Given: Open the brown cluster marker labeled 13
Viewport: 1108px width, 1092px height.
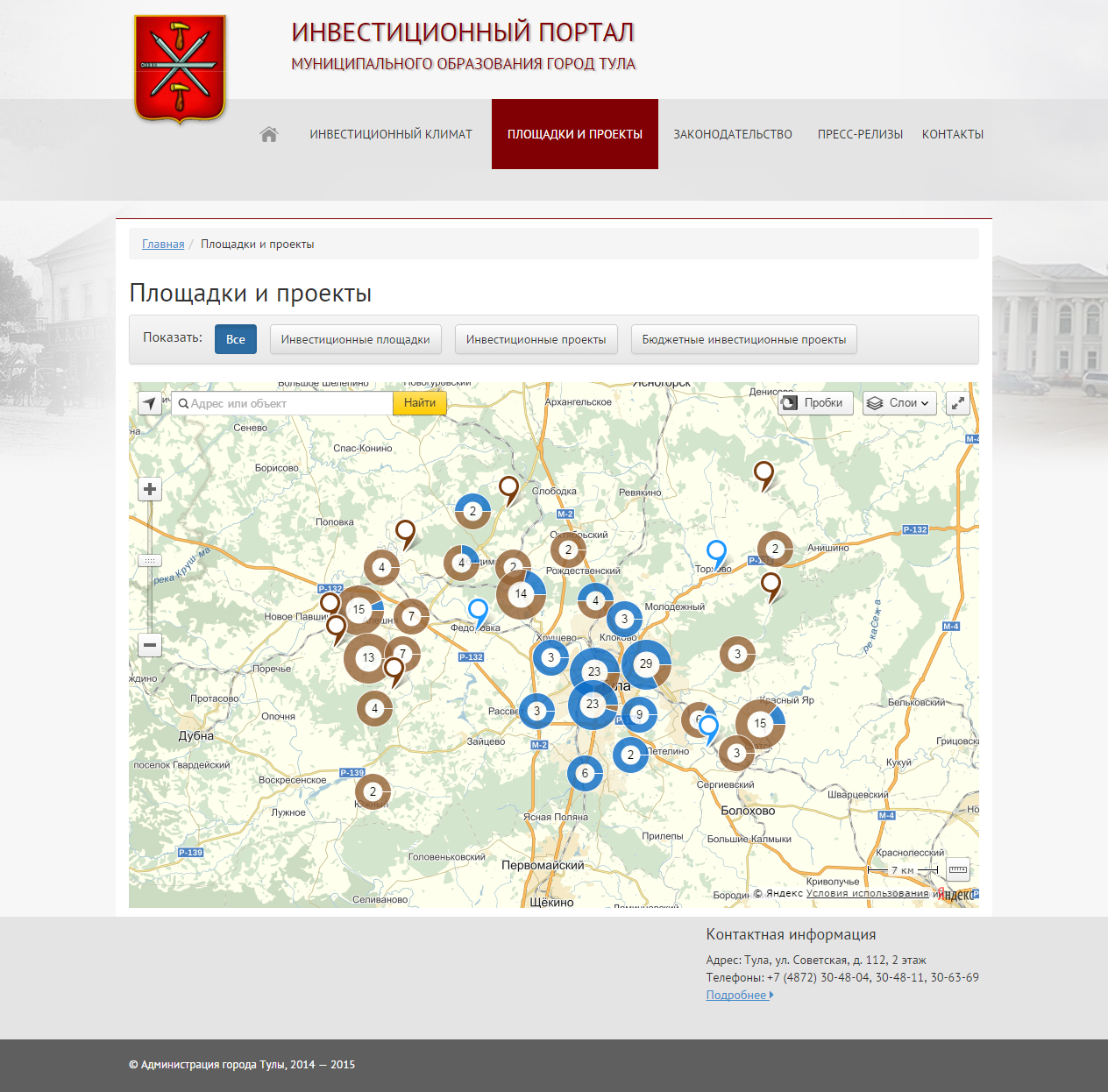Looking at the screenshot, I should click(x=368, y=658).
